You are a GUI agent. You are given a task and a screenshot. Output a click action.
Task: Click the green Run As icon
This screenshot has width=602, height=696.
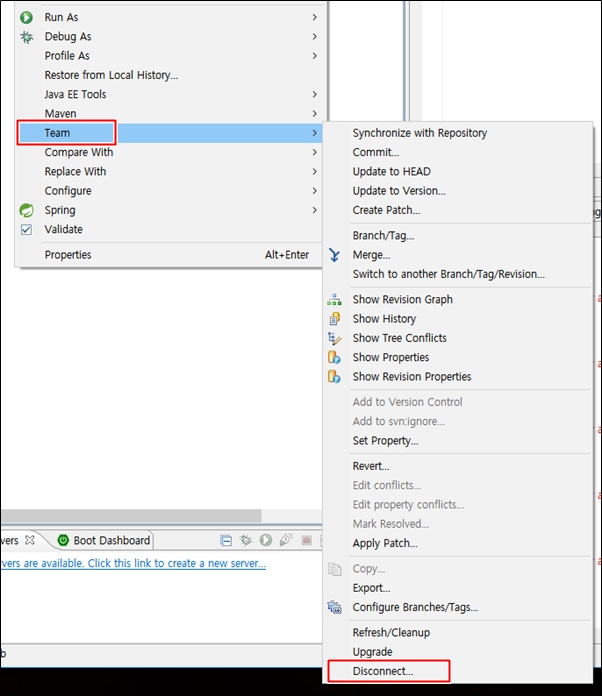(27, 17)
